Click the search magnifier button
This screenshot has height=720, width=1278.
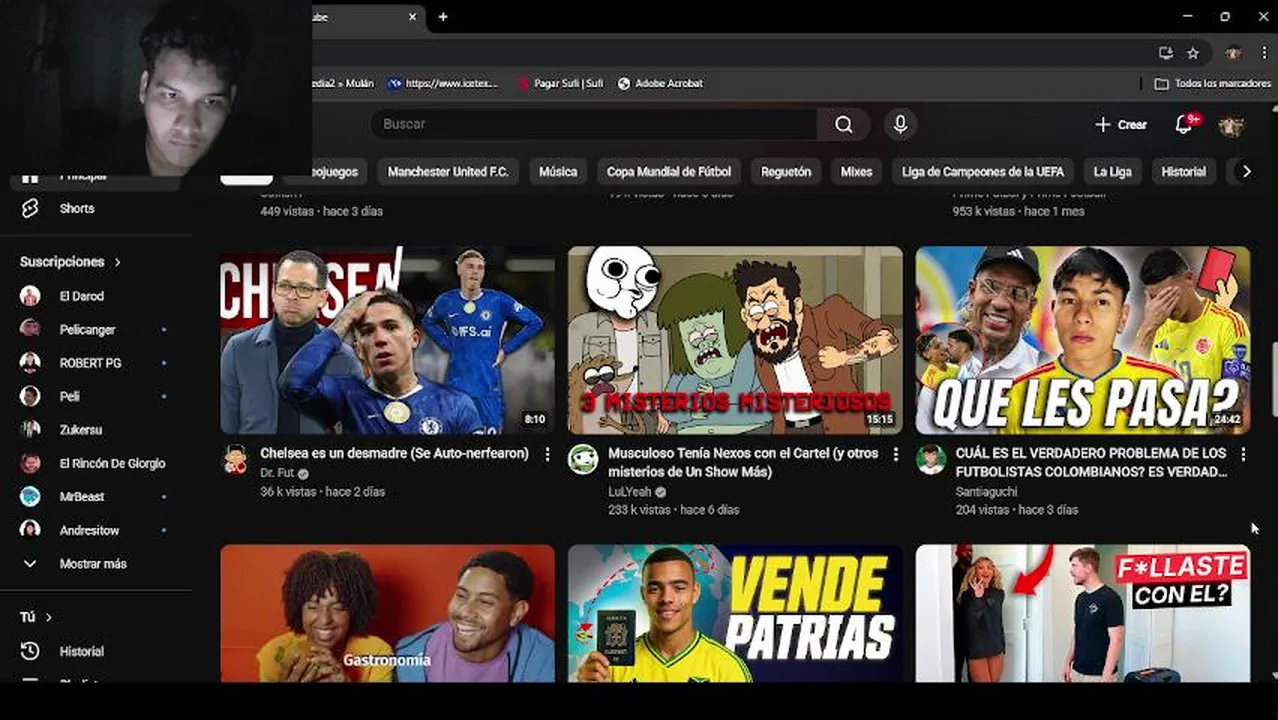pos(844,124)
